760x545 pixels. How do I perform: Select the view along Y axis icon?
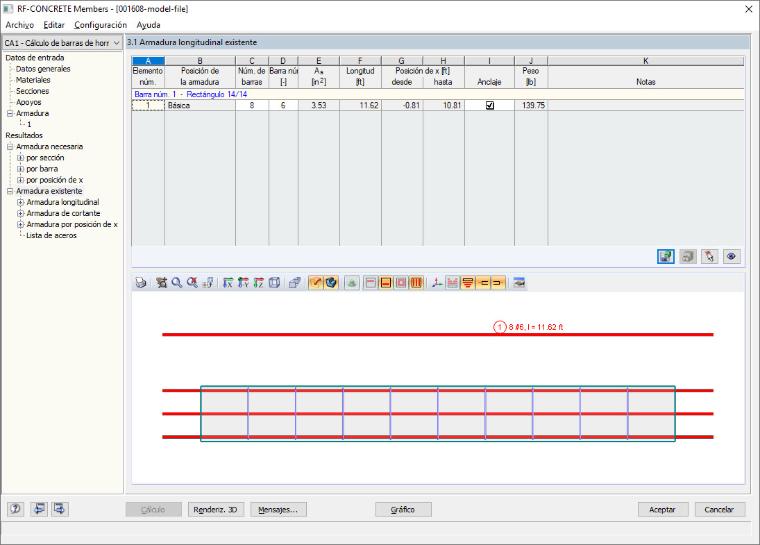243,282
